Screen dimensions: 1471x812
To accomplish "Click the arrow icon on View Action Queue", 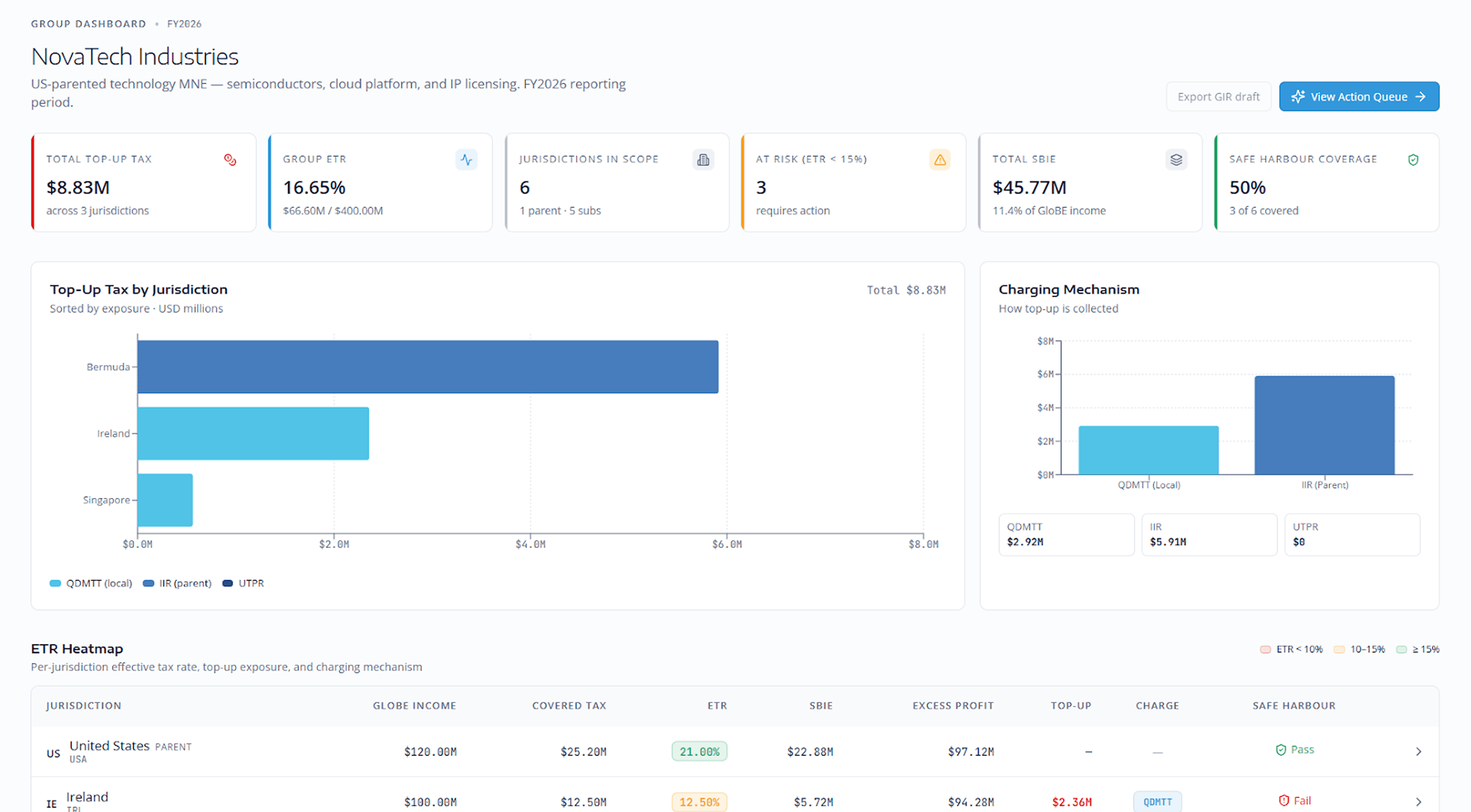I will point(1420,97).
